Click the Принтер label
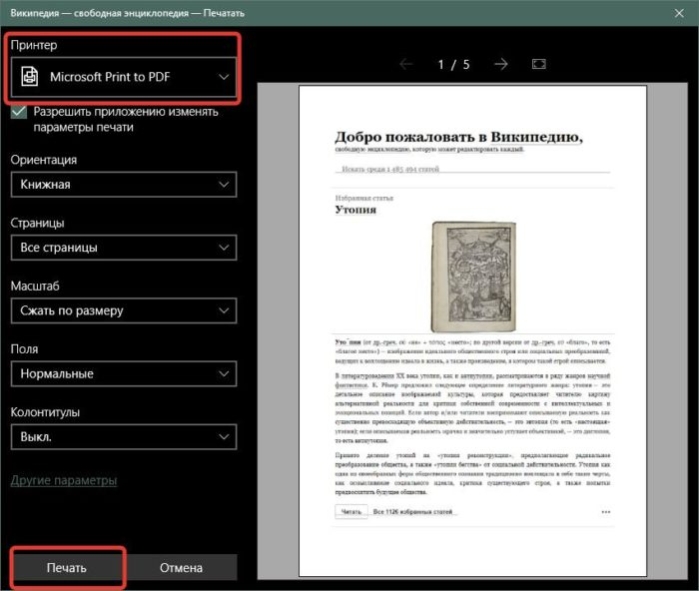This screenshot has height=591, width=699. (x=34, y=45)
